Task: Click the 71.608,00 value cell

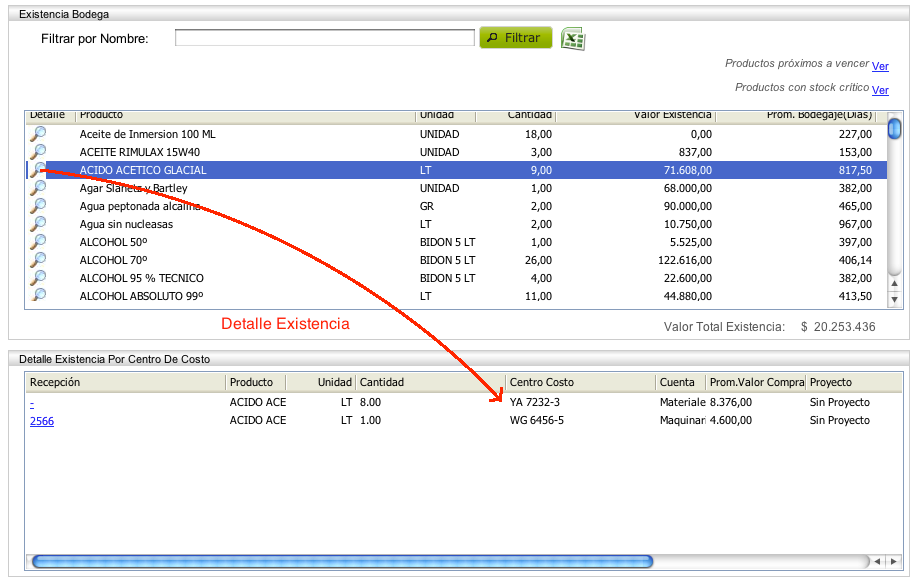Action: pyautogui.click(x=688, y=170)
